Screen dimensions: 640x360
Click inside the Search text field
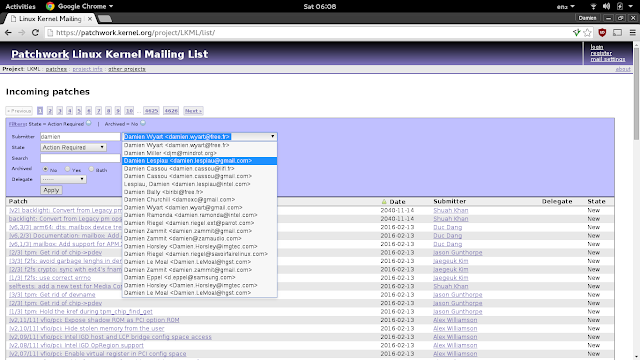point(80,158)
